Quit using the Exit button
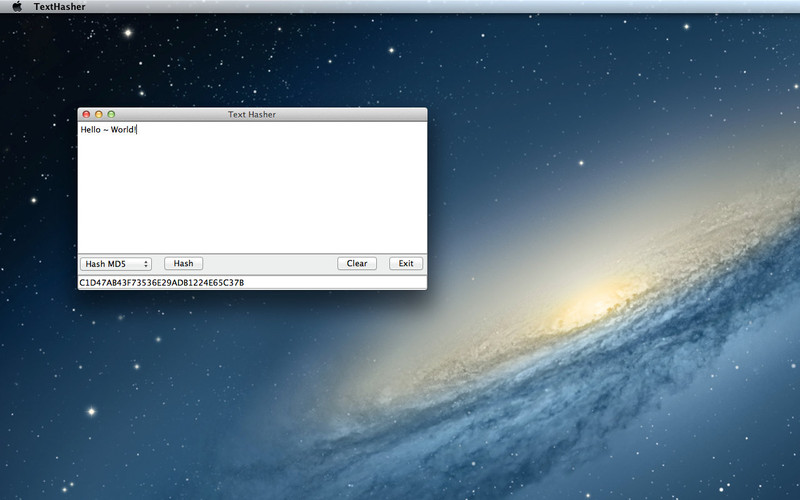 coord(406,263)
